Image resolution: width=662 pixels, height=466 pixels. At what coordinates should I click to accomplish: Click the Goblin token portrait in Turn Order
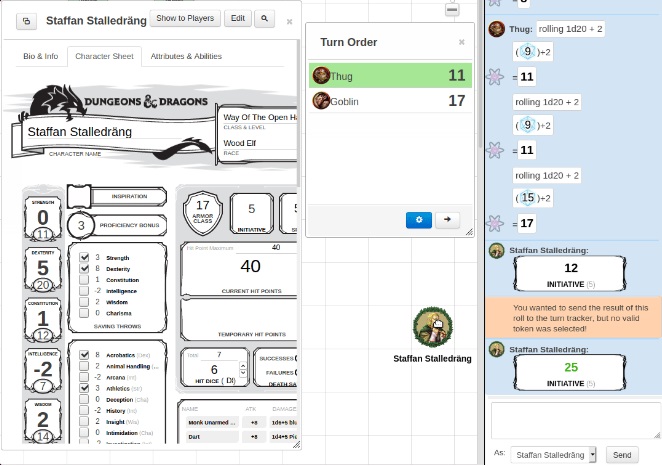[x=321, y=101]
